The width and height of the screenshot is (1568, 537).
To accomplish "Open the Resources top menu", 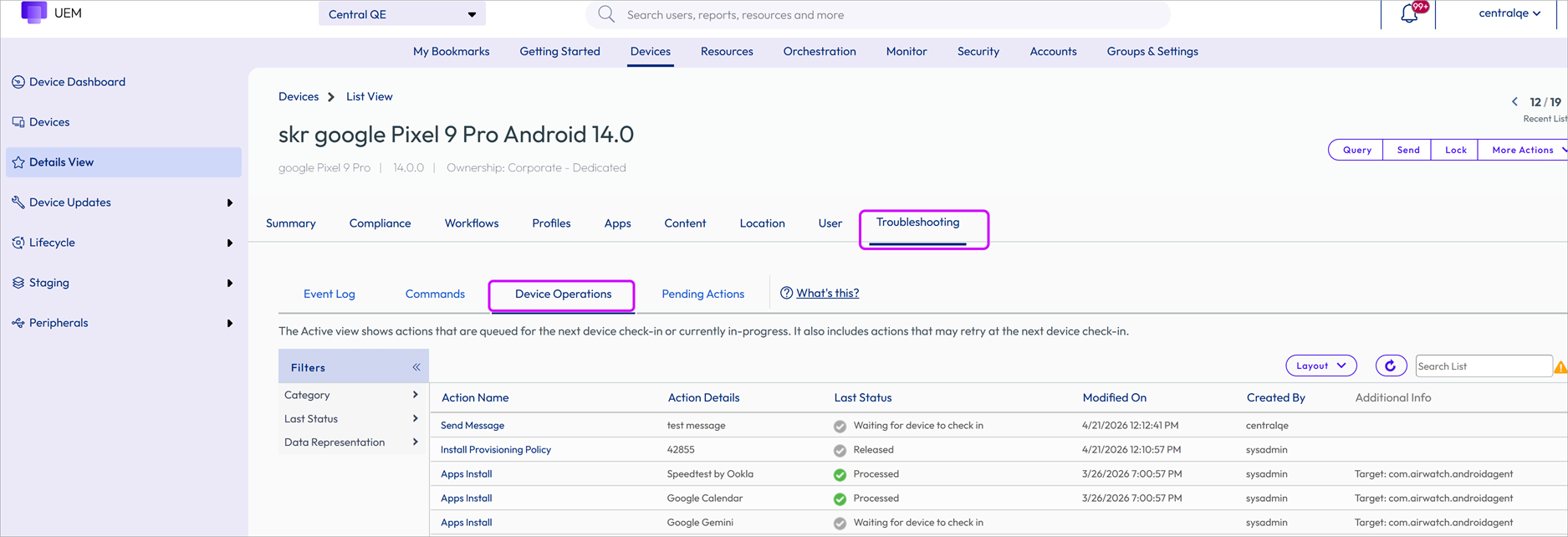I will pos(727,51).
